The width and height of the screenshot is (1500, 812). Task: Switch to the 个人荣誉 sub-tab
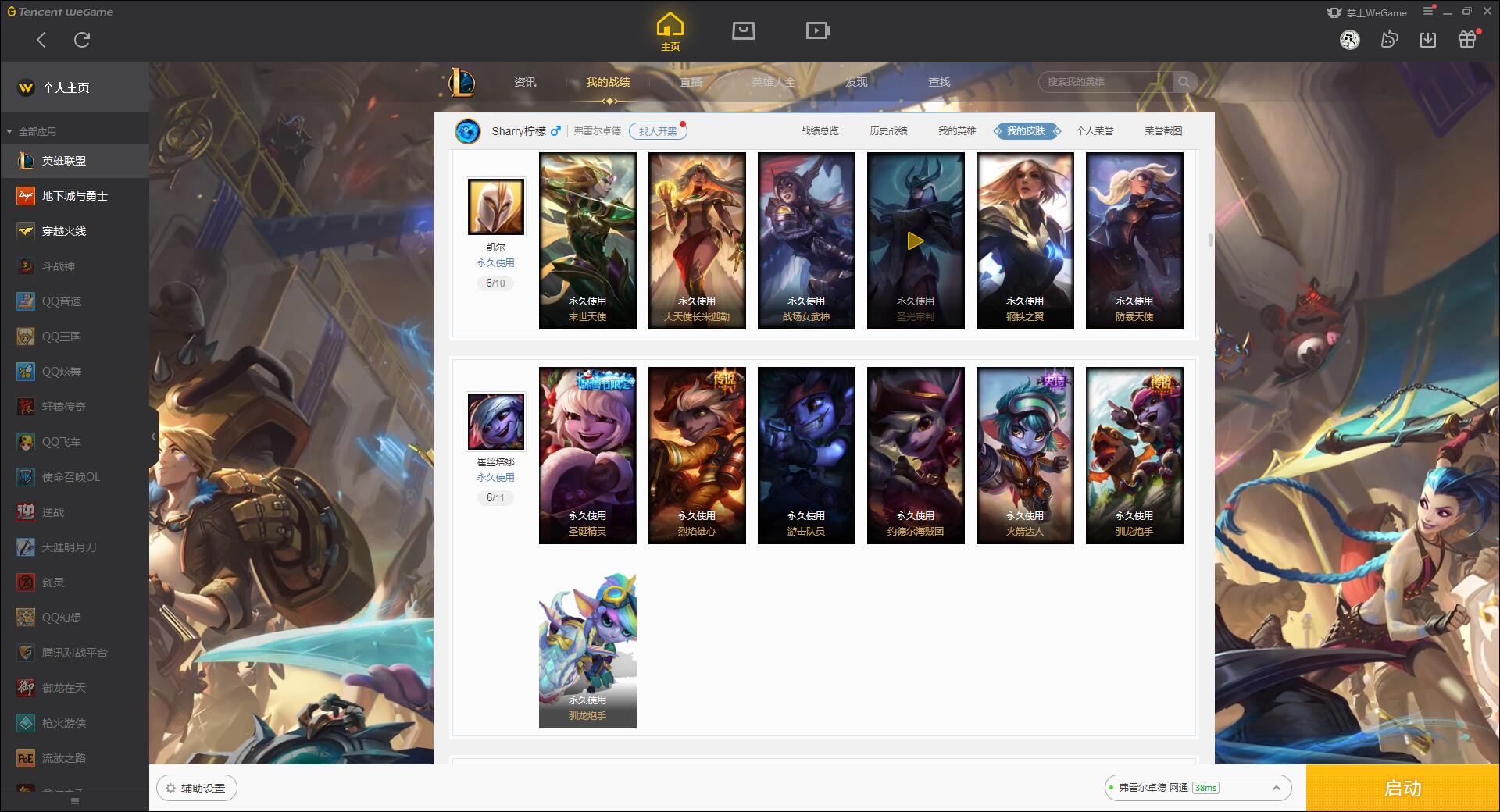(x=1095, y=131)
